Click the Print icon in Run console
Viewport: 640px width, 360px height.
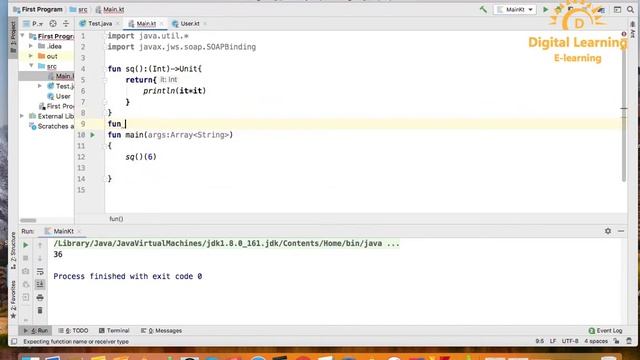[40, 298]
